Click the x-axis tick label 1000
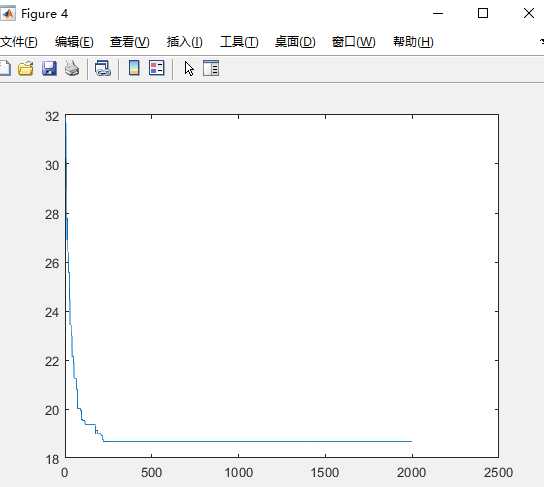This screenshot has width=544, height=487. tap(238, 473)
